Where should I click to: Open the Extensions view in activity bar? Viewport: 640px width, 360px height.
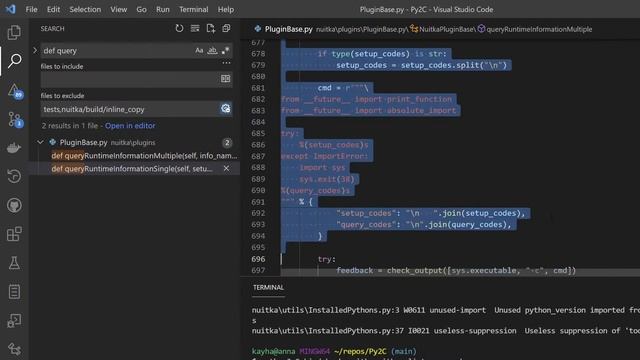tap(14, 234)
